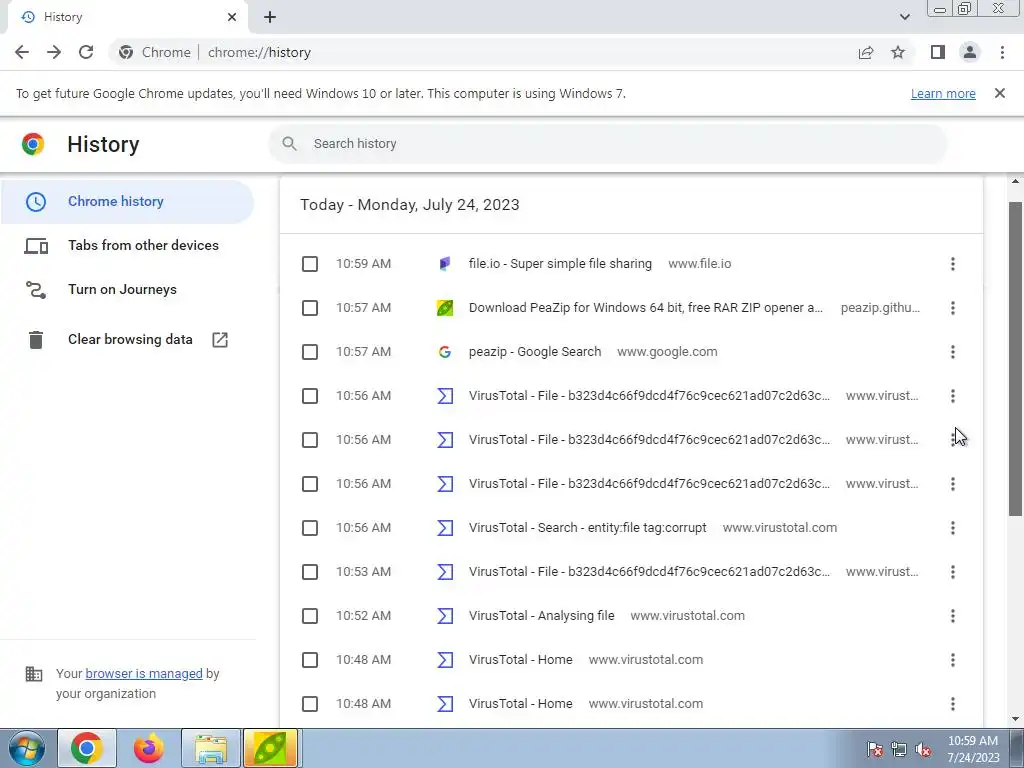Tick checkbox for first 10:56 AM VirusTotal File
1024x768 pixels.
[x=310, y=396]
